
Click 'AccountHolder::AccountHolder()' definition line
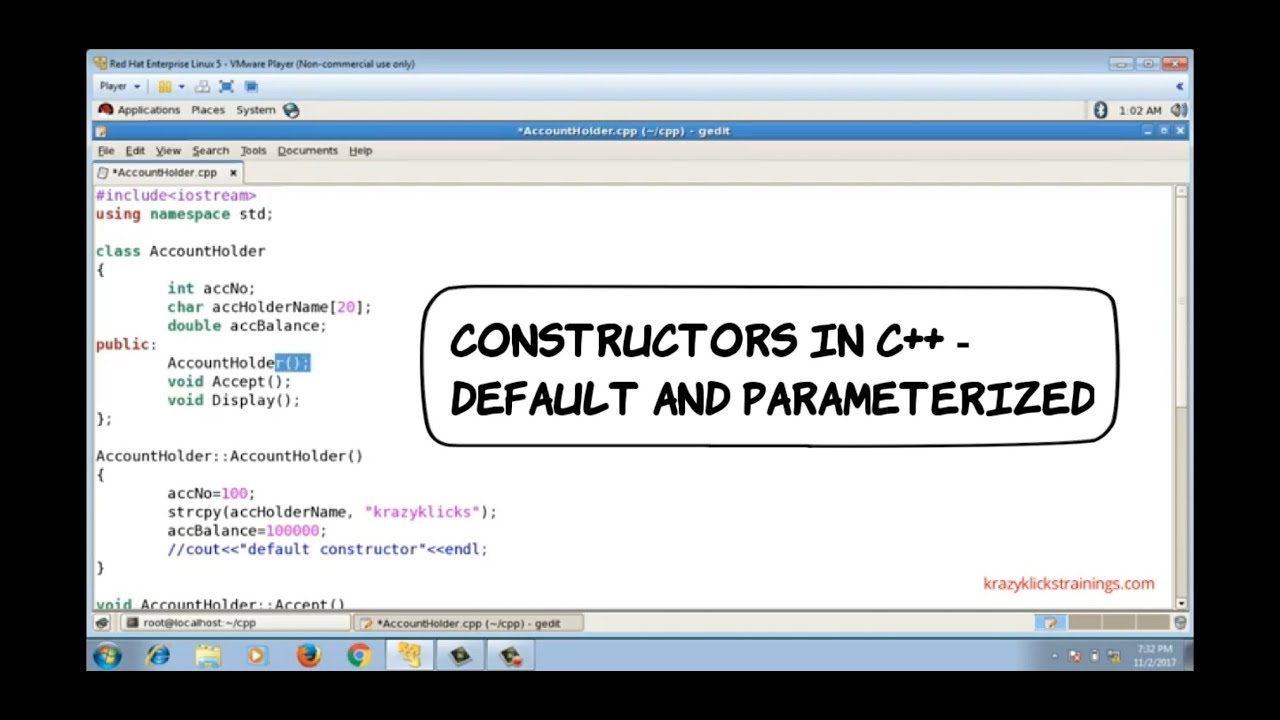click(x=229, y=457)
